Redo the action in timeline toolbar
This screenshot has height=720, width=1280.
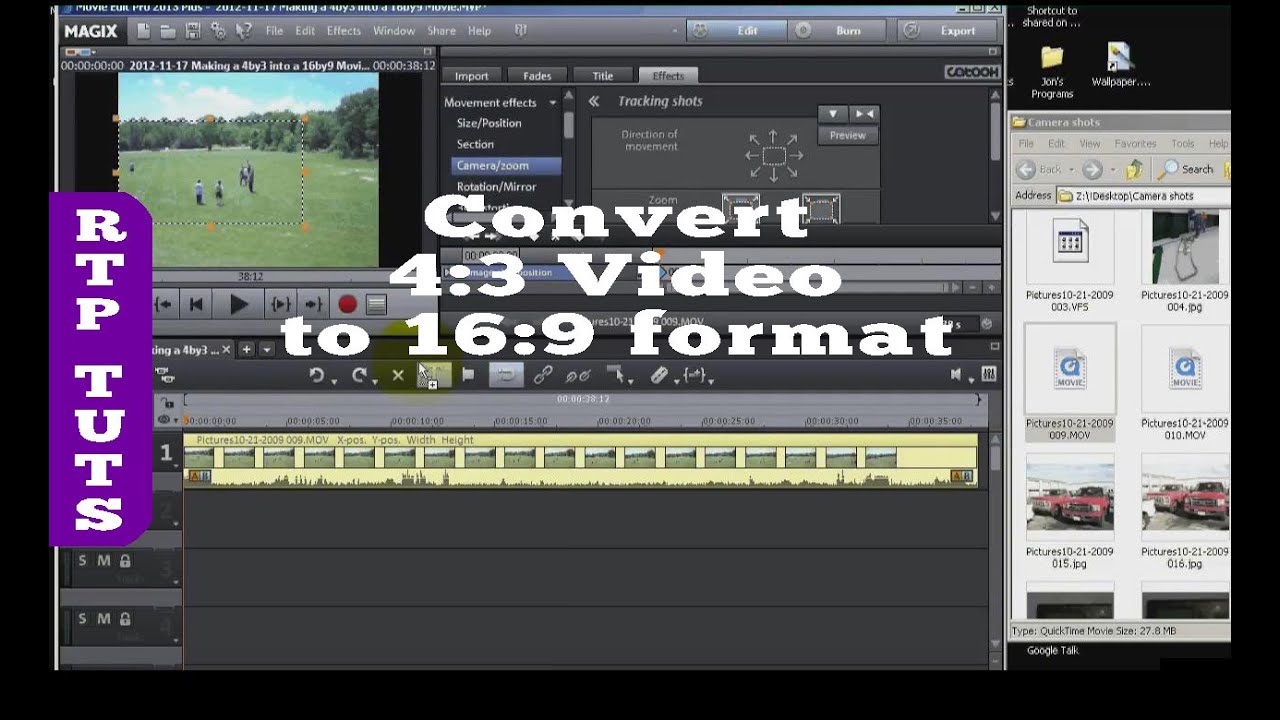(x=358, y=375)
